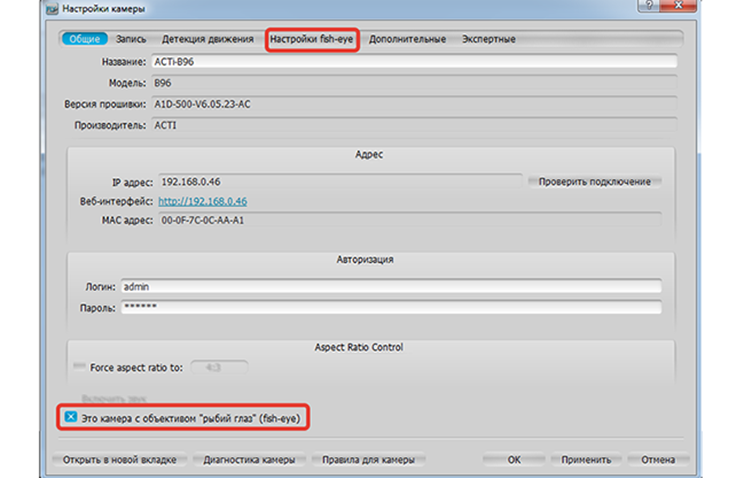This screenshot has width=736, height=478.
Task: Click the Проверить подключение button
Action: pos(595,182)
